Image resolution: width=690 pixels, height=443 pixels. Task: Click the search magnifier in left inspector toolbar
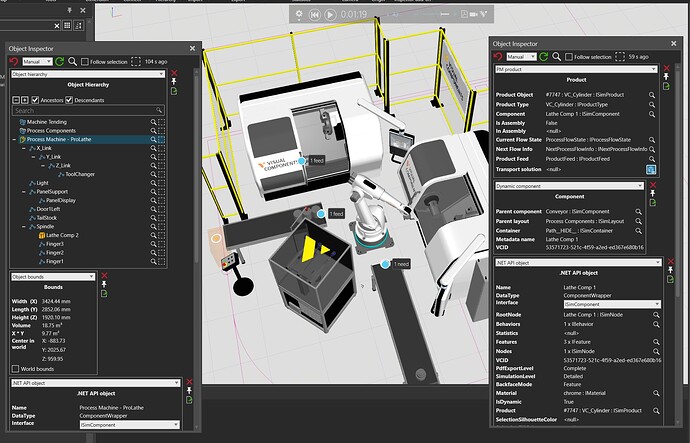(74, 61)
